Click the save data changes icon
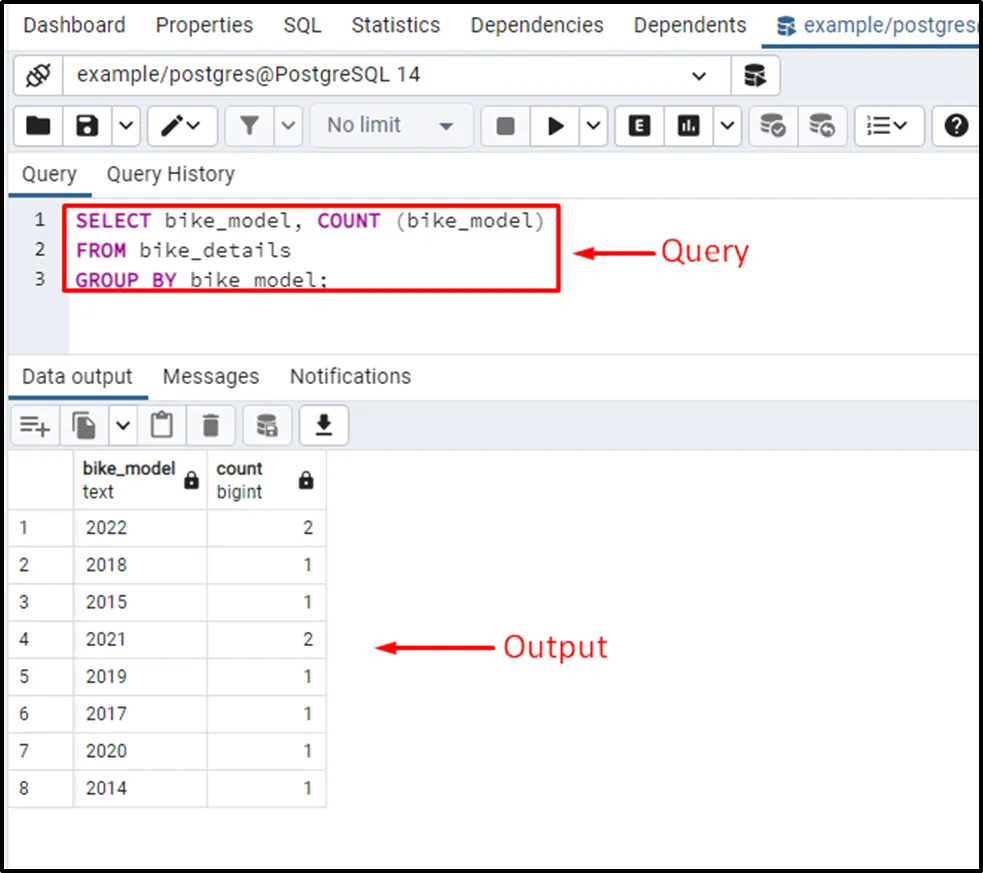This screenshot has height=873, width=983. [x=267, y=426]
